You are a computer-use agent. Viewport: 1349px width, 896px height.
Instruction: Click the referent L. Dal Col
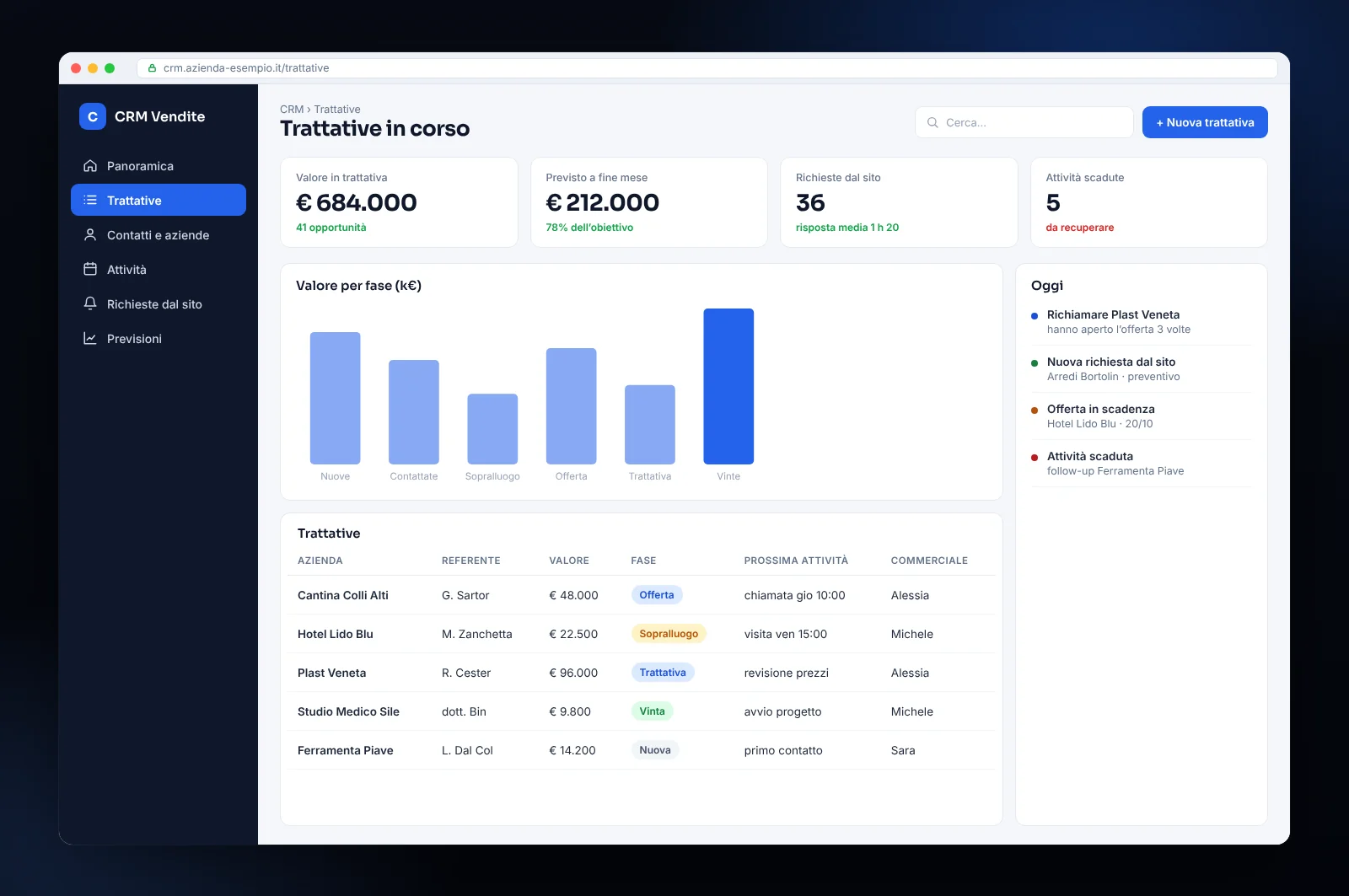tap(467, 750)
